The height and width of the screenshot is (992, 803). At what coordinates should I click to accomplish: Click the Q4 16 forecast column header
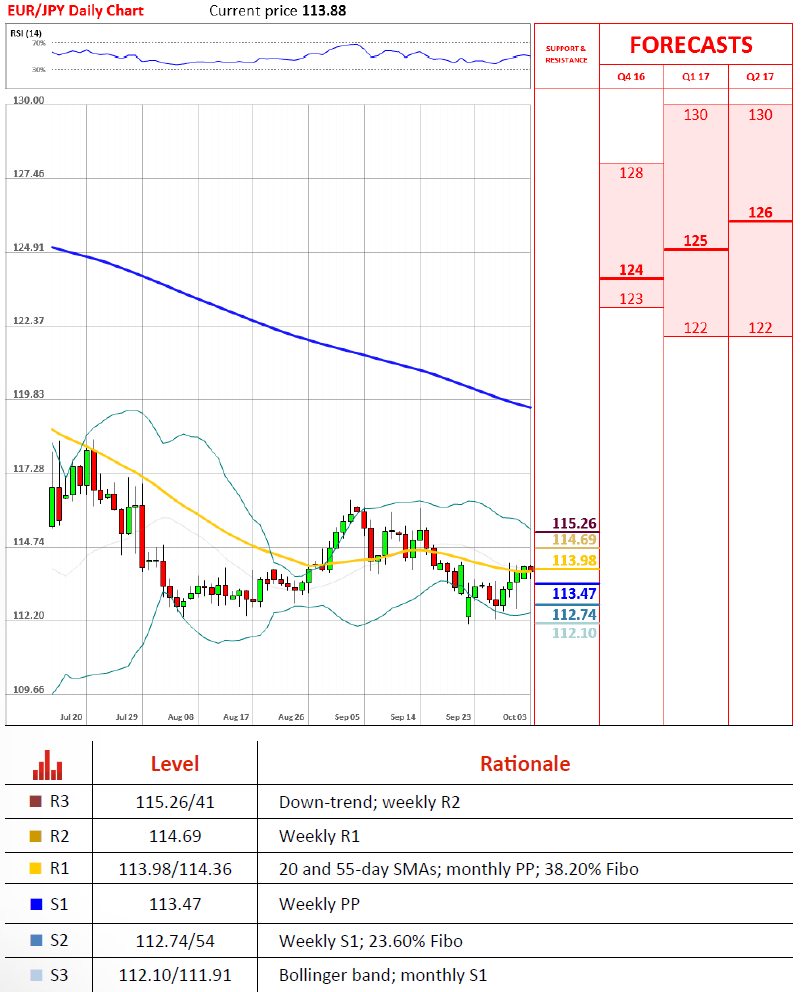(x=631, y=77)
